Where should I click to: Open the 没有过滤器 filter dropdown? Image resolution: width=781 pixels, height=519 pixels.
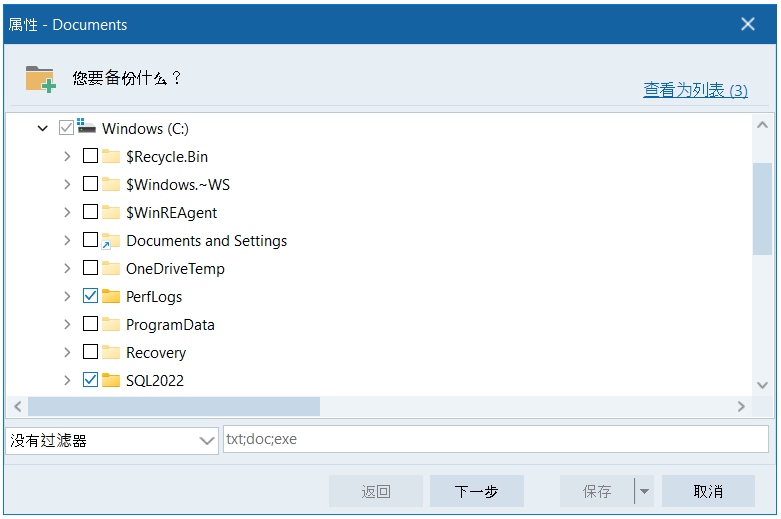click(207, 440)
